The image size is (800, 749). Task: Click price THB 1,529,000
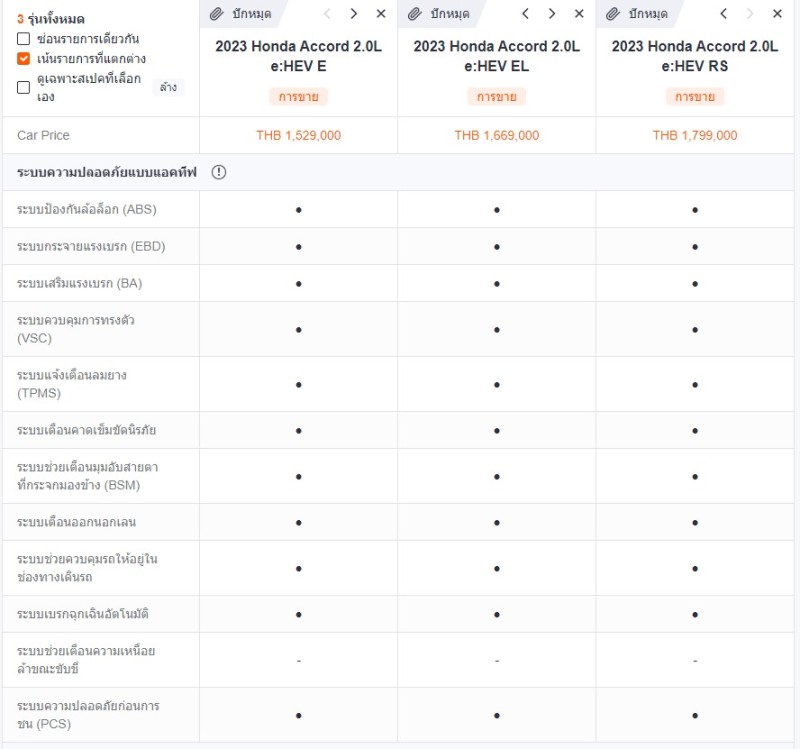tap(298, 135)
